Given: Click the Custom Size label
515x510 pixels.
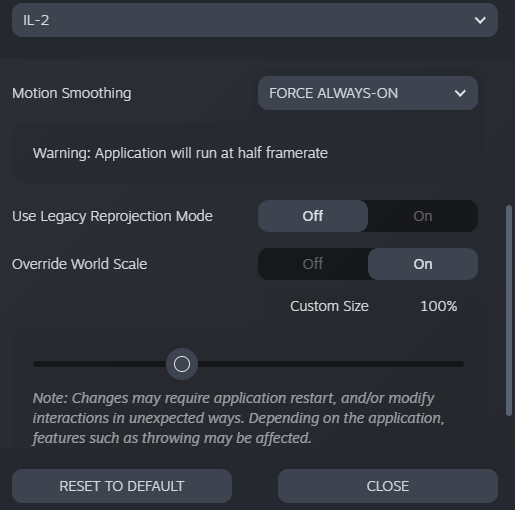Looking at the screenshot, I should (329, 306).
